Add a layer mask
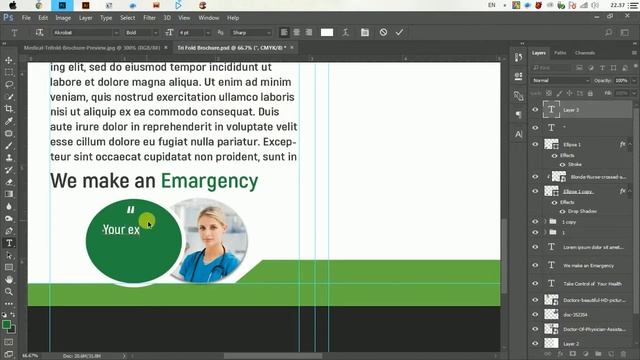Screen dimensions: 640x360 (573, 354)
